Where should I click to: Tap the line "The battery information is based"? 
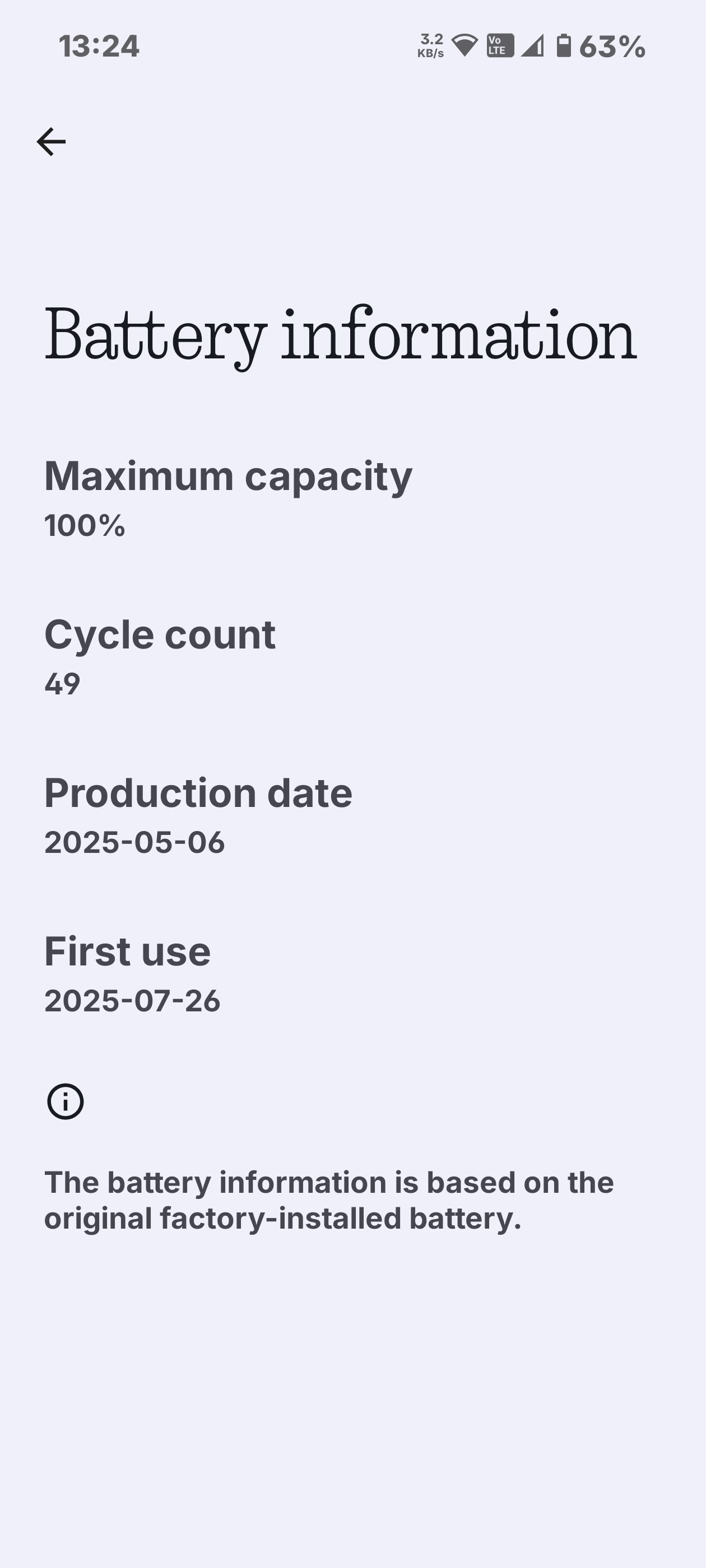tap(329, 1183)
